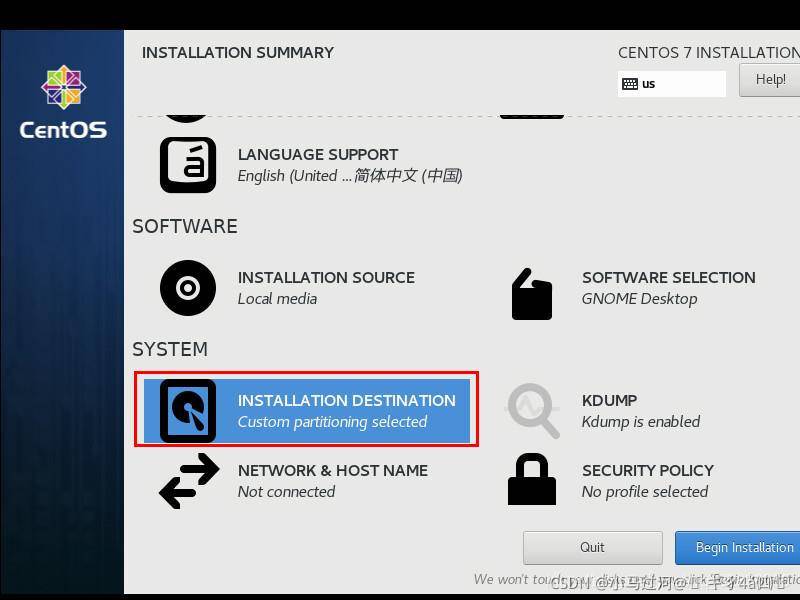
Task: Click the Security Policy padlock icon
Action: [532, 480]
